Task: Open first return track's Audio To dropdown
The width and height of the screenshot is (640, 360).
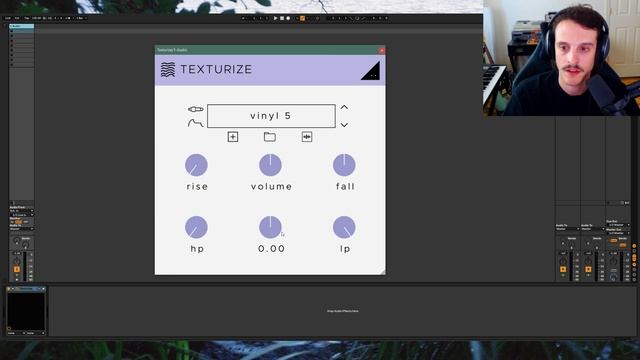Action: (x=567, y=229)
